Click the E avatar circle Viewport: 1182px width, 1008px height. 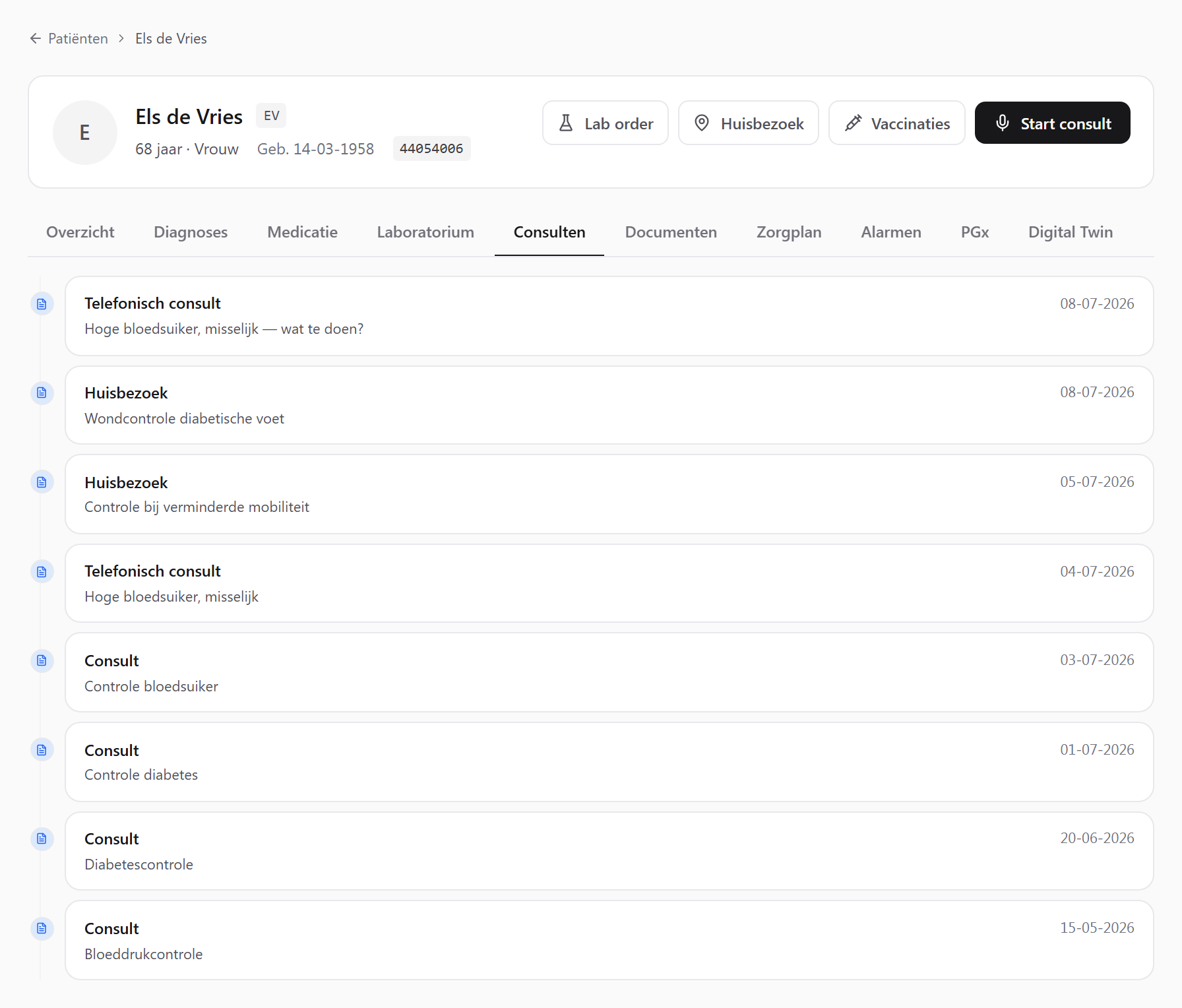click(85, 133)
